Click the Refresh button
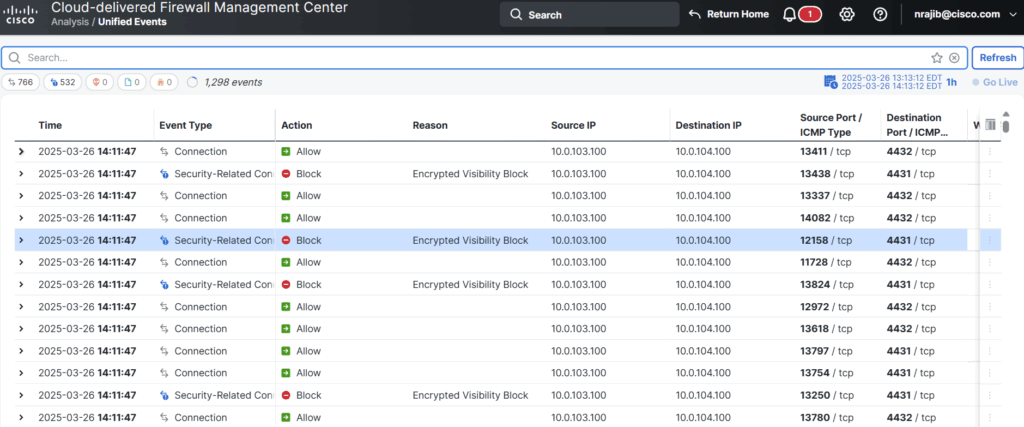This screenshot has width=1024, height=427. [x=997, y=57]
